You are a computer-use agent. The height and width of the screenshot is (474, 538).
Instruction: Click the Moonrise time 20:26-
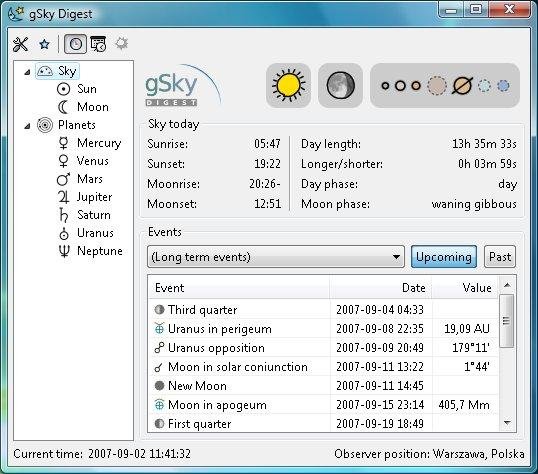[265, 184]
